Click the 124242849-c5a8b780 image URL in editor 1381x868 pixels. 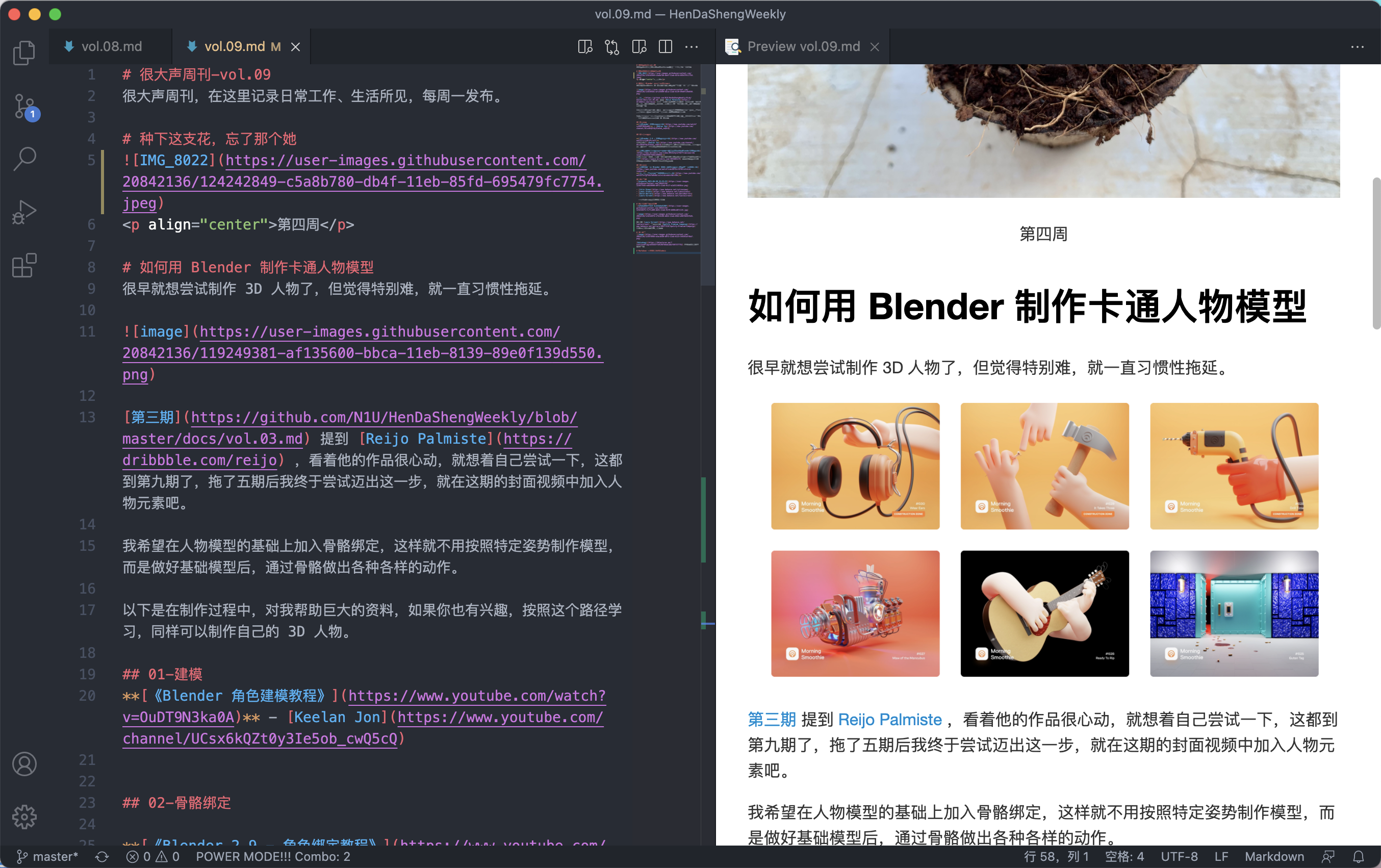pyautogui.click(x=363, y=182)
